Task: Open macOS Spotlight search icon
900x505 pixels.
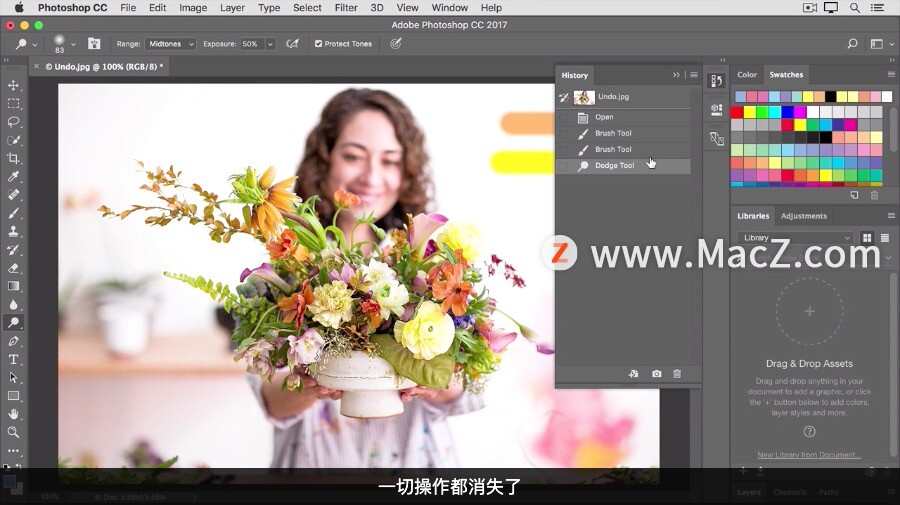Action: coord(855,7)
